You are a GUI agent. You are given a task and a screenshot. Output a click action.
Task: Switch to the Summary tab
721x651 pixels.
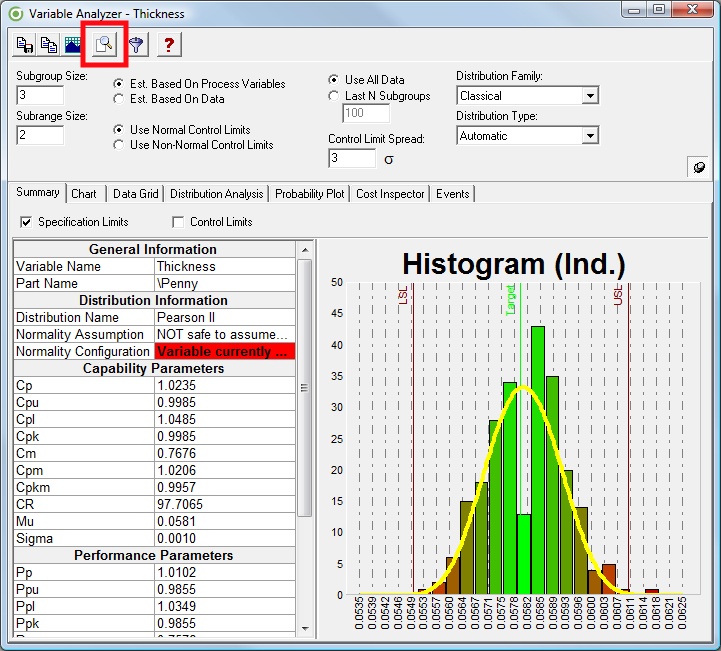[38, 192]
